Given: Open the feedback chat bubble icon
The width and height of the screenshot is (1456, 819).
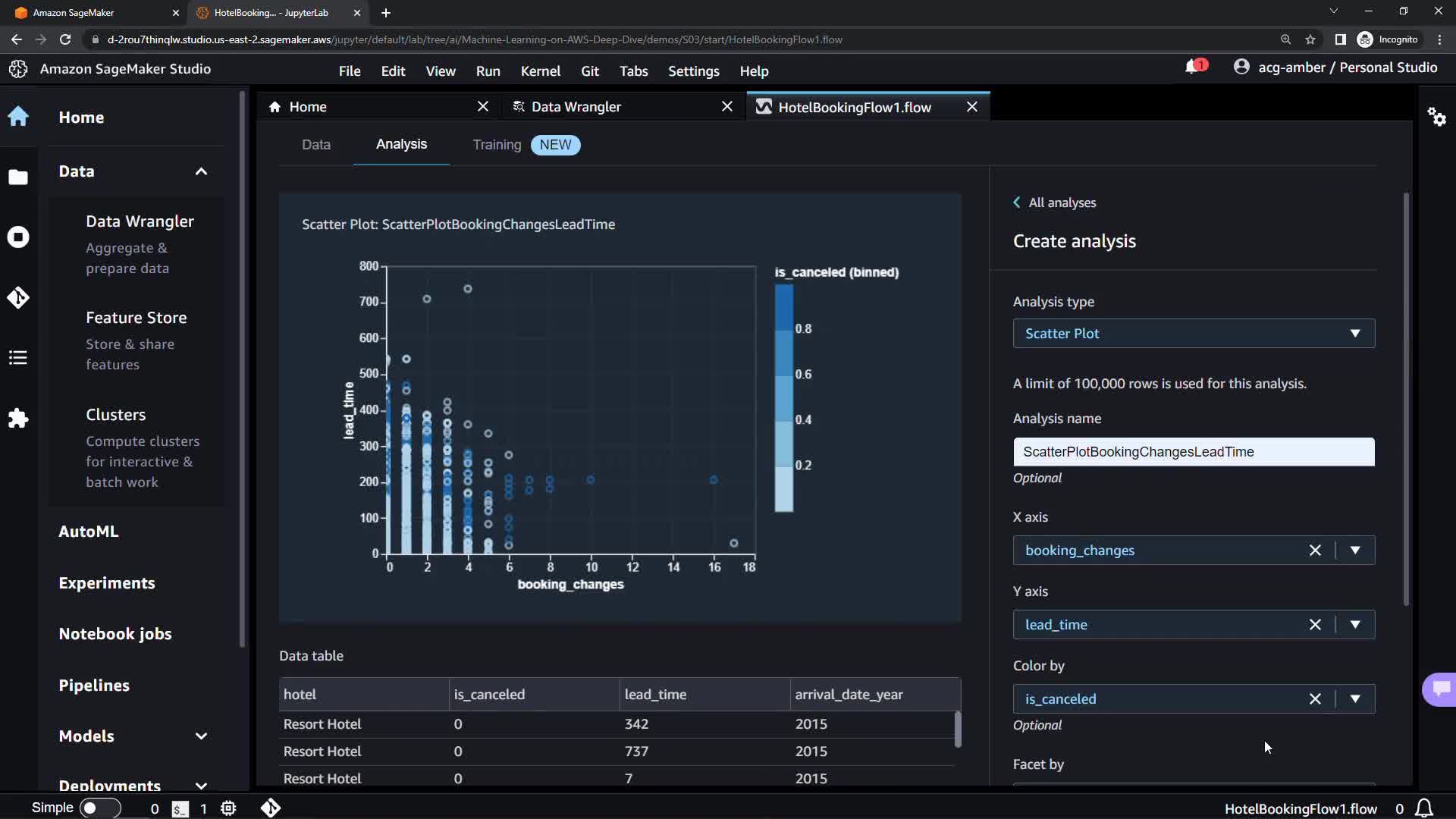Looking at the screenshot, I should coord(1441,689).
